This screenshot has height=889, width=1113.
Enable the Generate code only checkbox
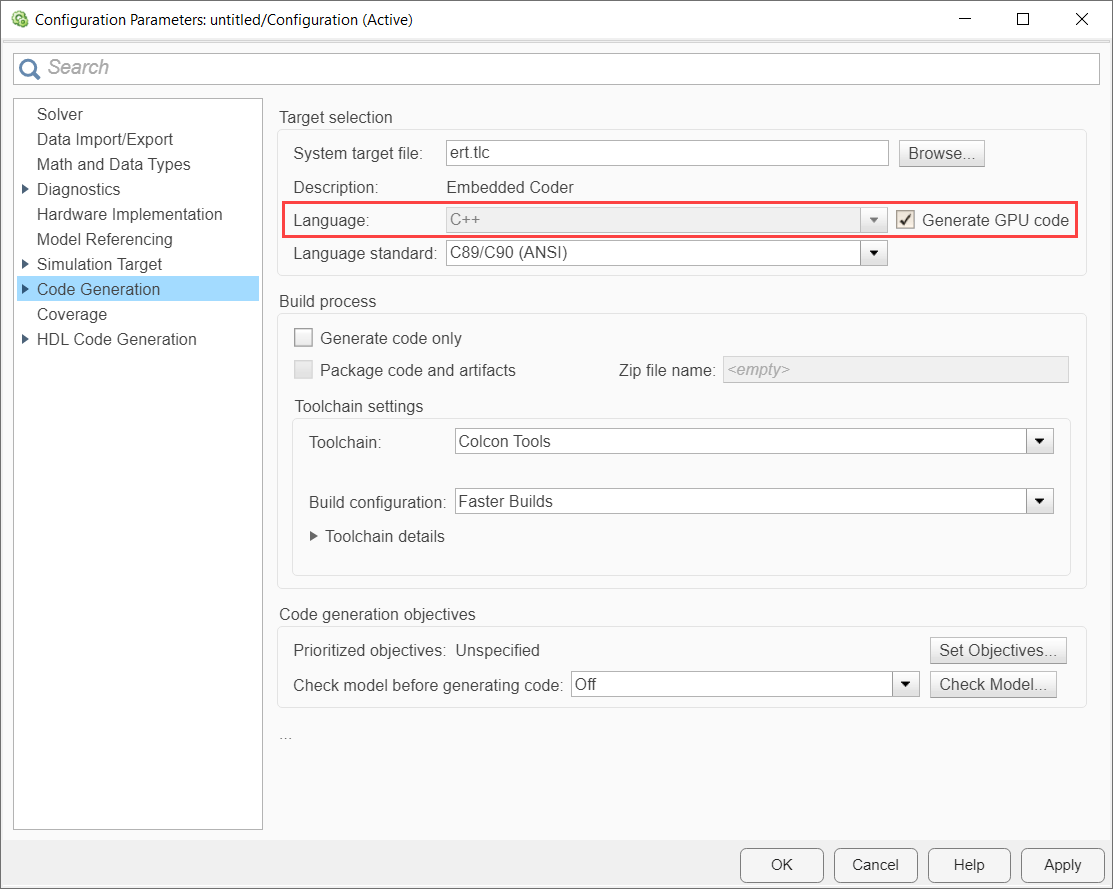[x=304, y=338]
